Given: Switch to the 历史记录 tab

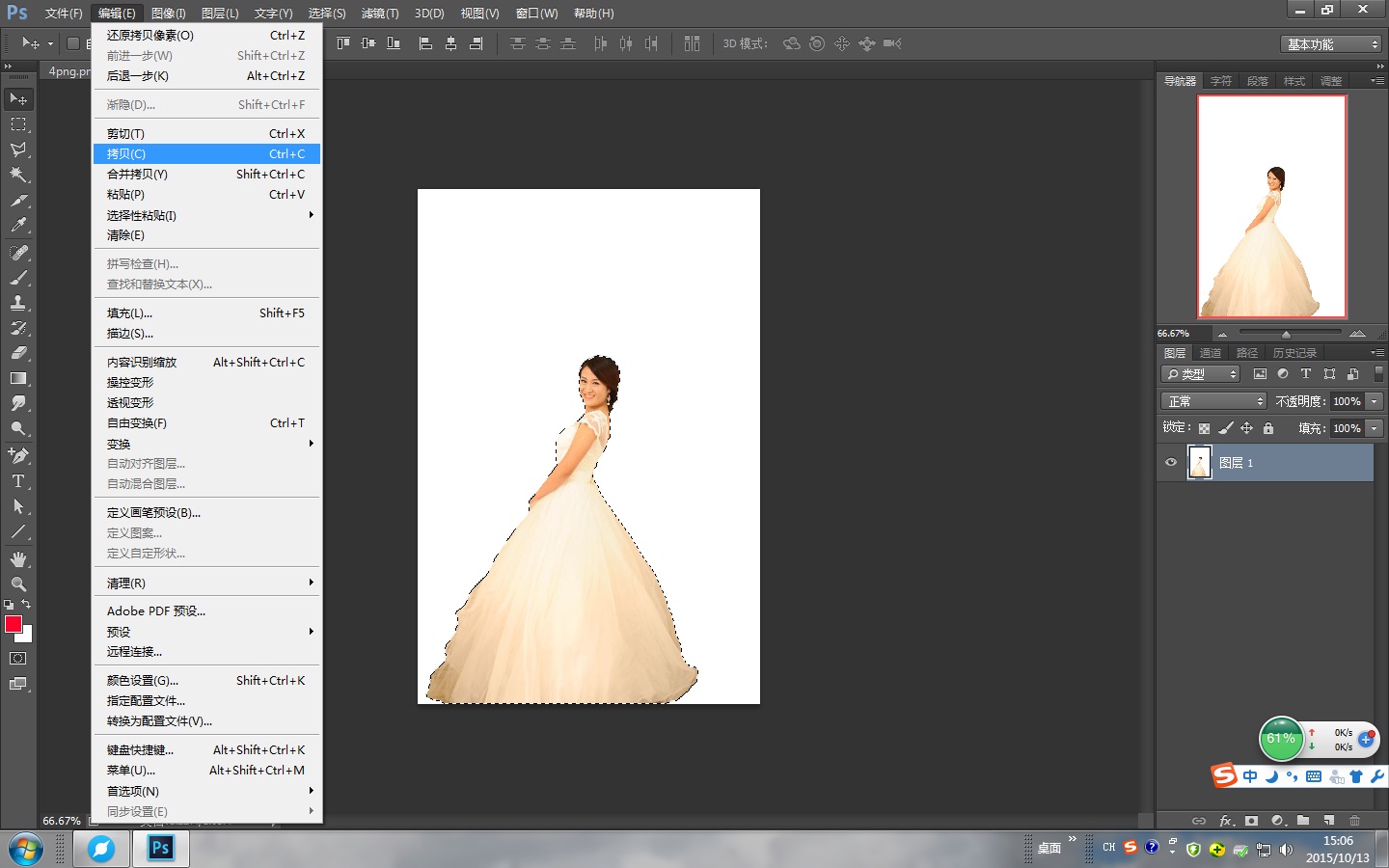Looking at the screenshot, I should tap(1294, 353).
